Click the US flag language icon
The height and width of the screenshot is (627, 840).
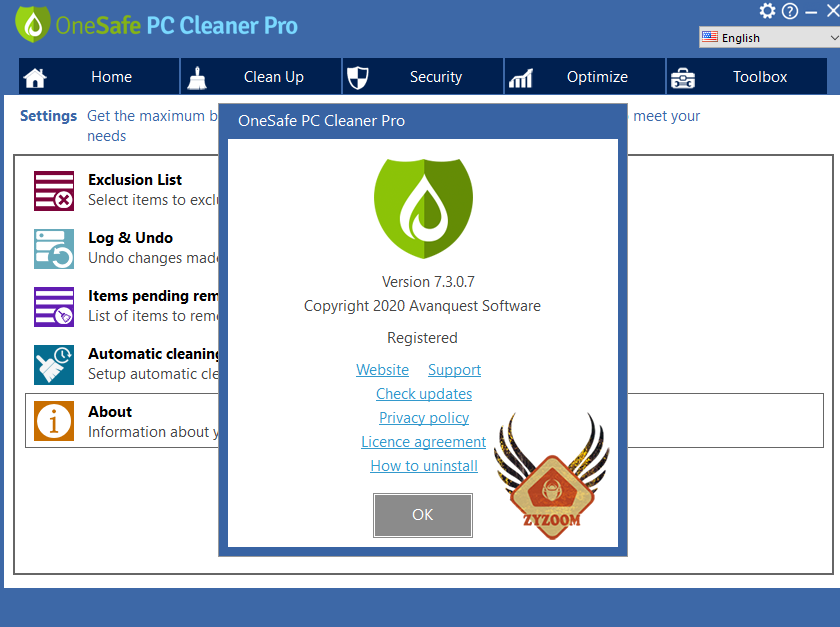[x=710, y=37]
